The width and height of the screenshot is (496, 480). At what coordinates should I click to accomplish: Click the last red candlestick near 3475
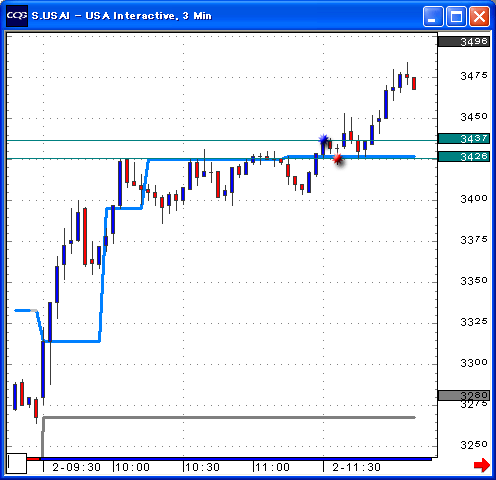pos(414,83)
